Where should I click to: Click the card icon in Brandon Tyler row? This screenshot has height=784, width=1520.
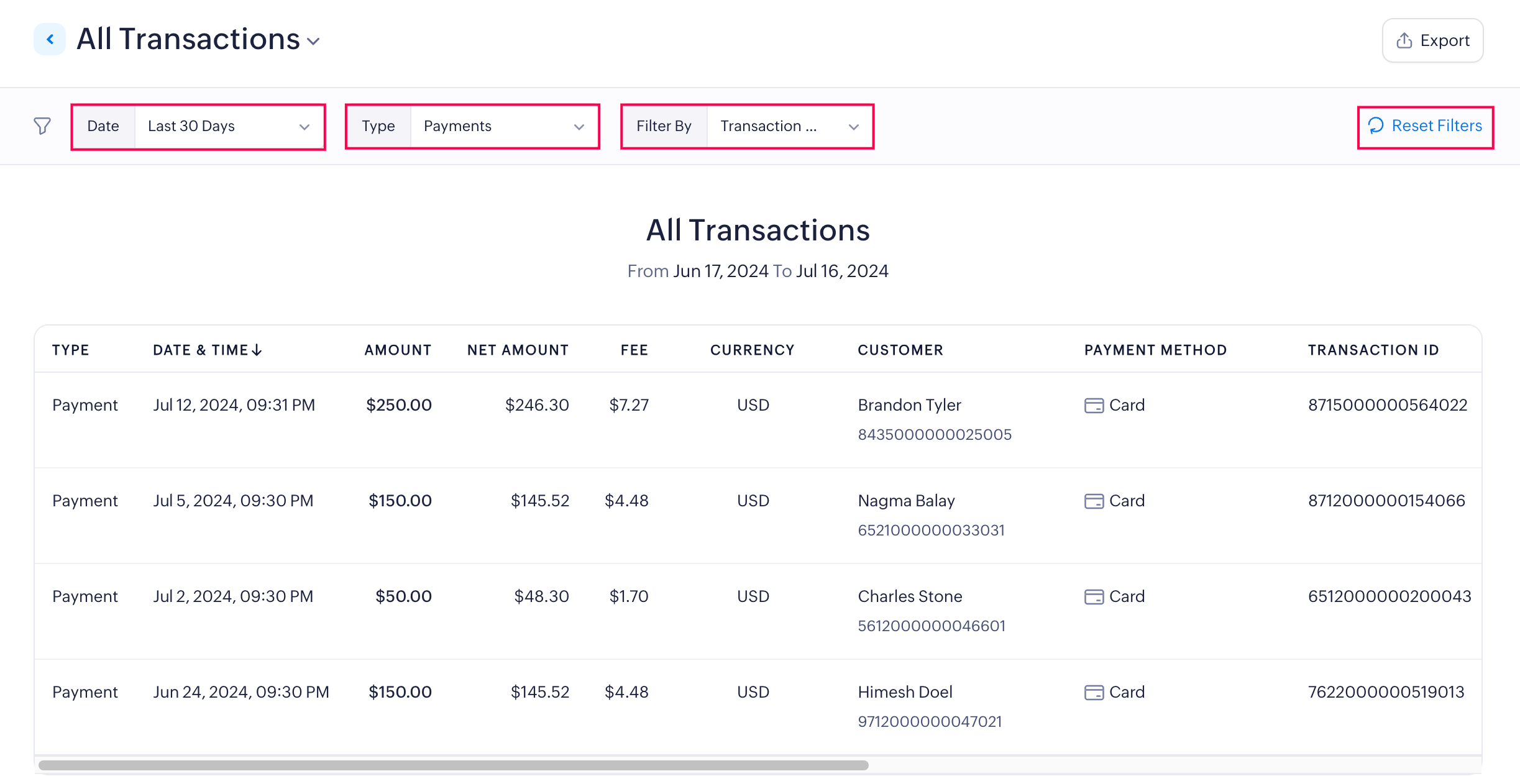tap(1094, 406)
